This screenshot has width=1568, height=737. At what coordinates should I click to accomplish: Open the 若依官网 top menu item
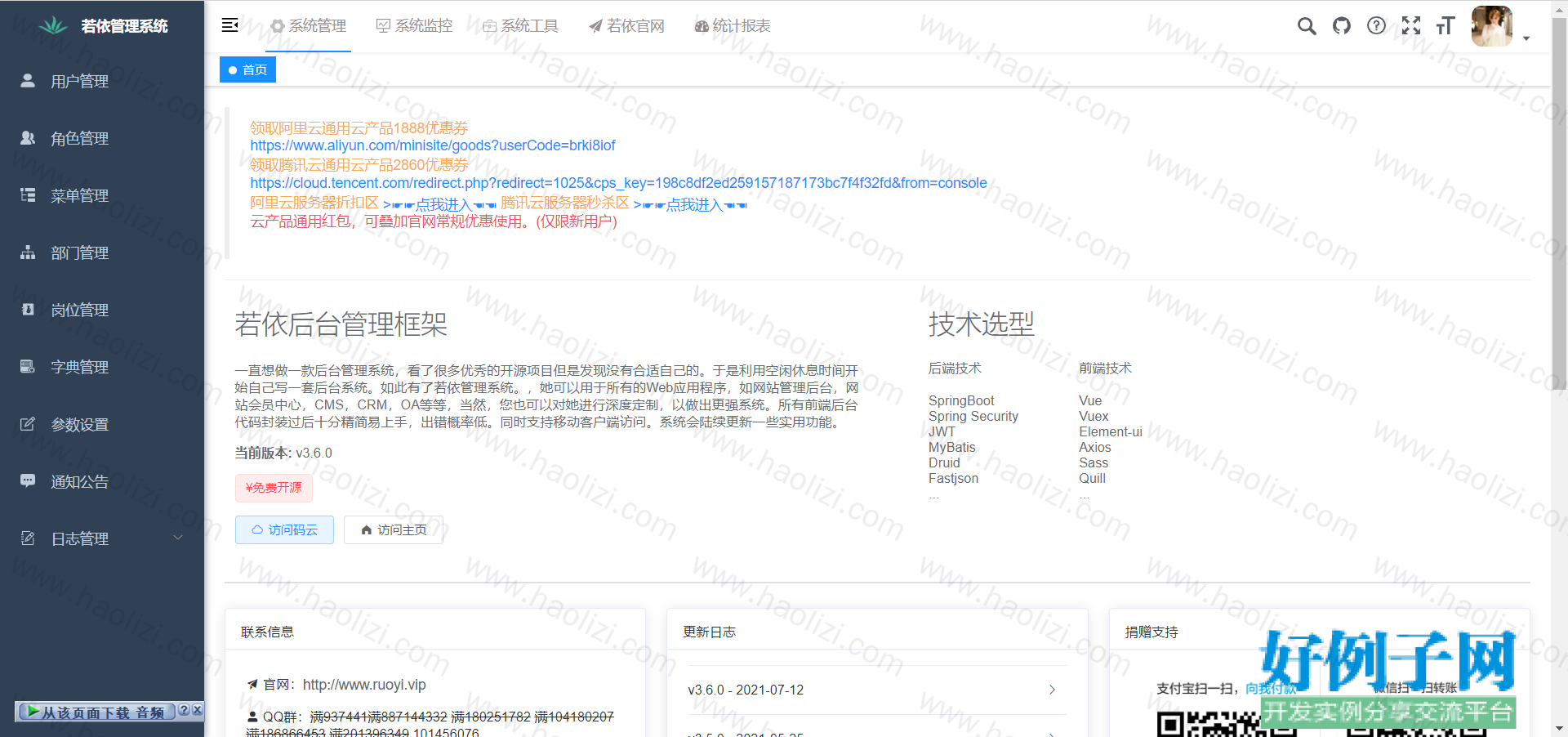coord(626,26)
